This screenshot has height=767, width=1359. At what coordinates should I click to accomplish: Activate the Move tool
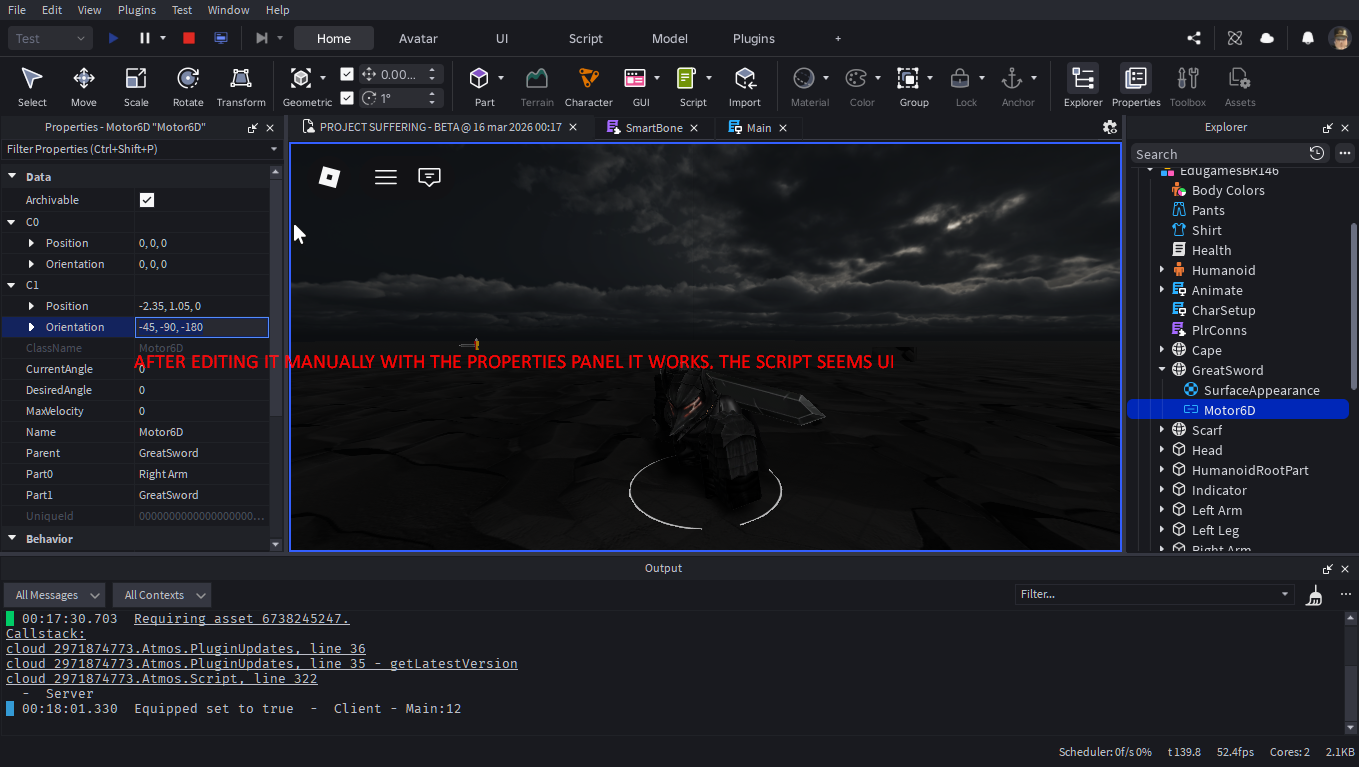pyautogui.click(x=84, y=87)
